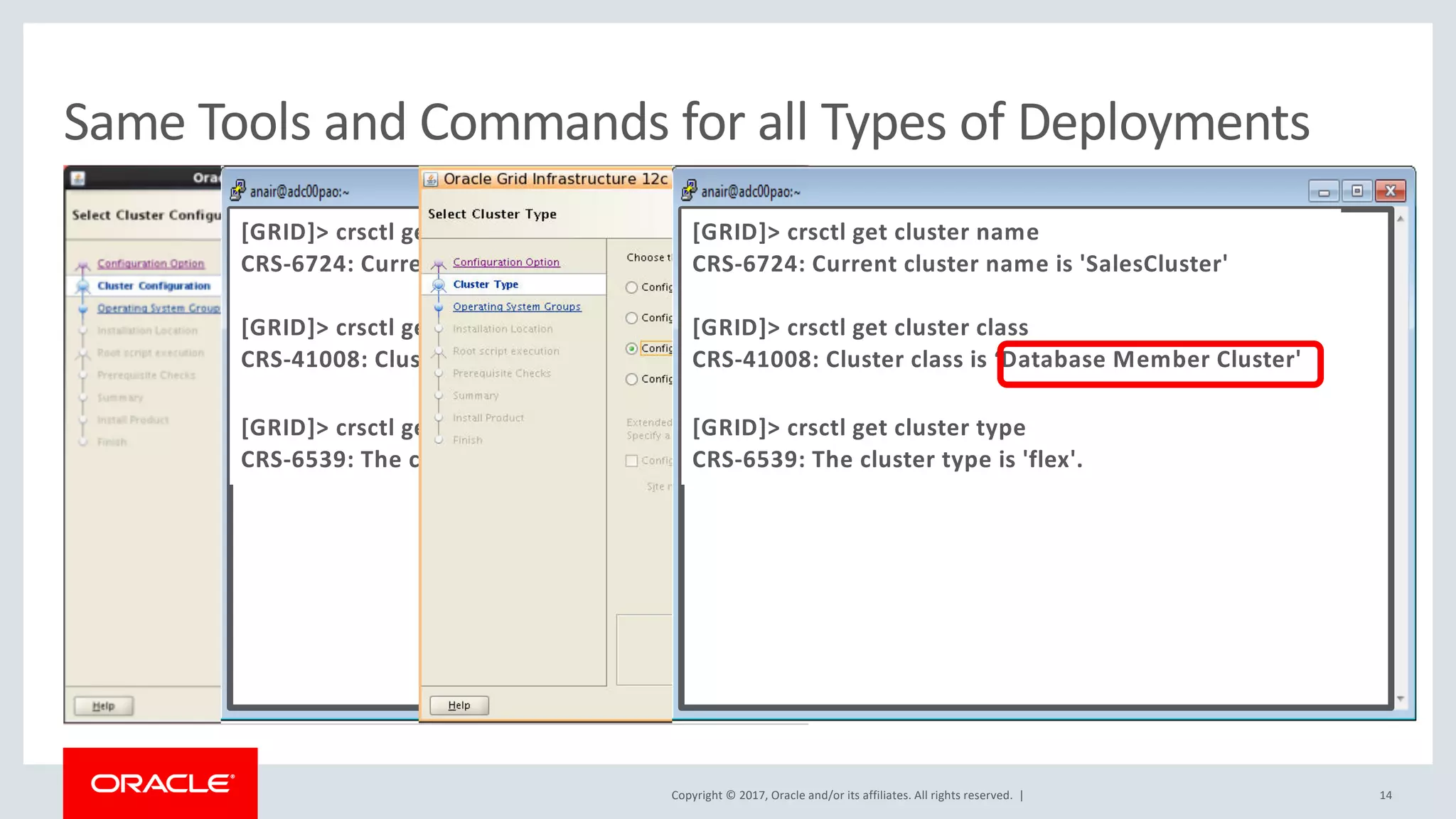Screen dimensions: 1456x819
Task: Click the Install Product step in Select Cluster Type window
Action: [x=488, y=418]
